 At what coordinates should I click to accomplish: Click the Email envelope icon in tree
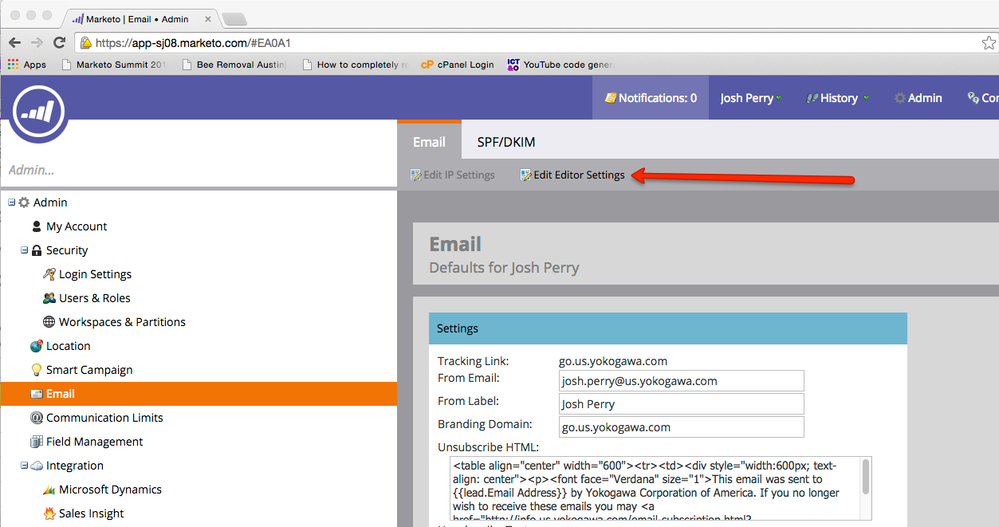pyautogui.click(x=36, y=394)
